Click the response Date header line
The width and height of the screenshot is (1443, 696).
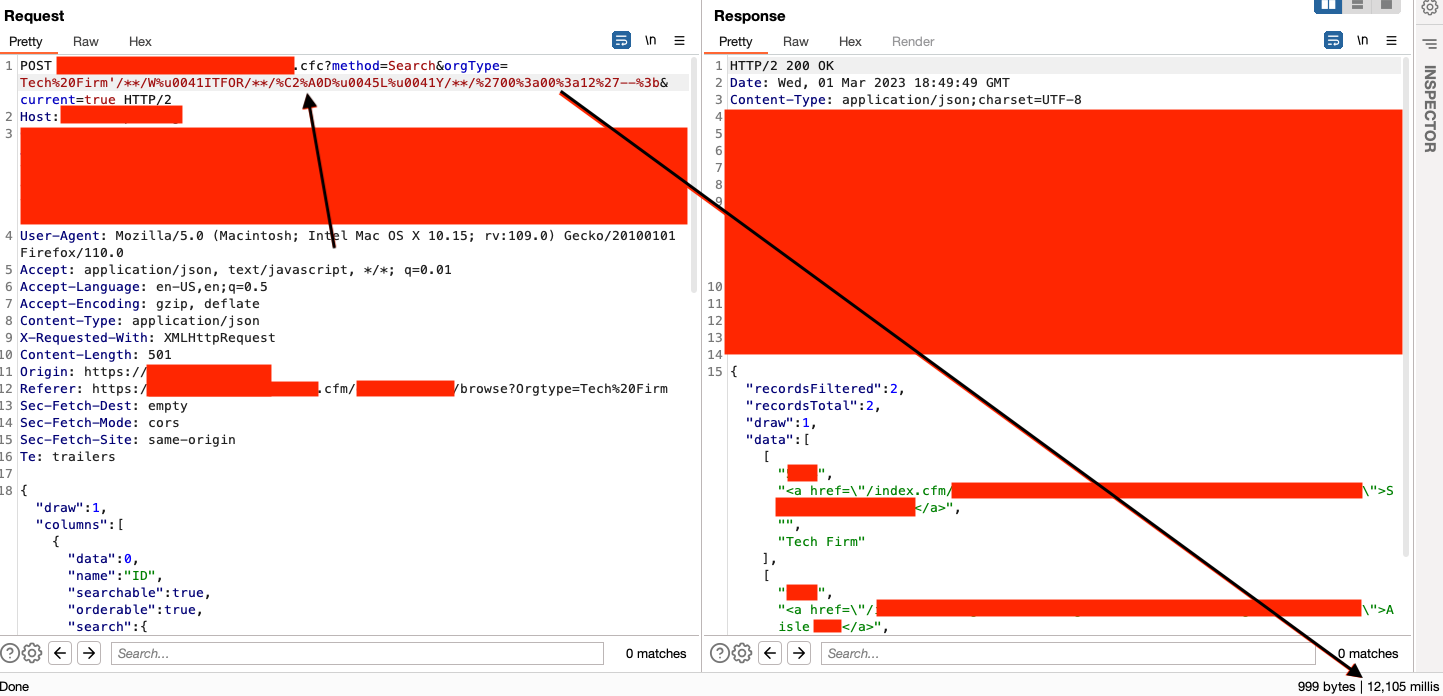pos(870,83)
